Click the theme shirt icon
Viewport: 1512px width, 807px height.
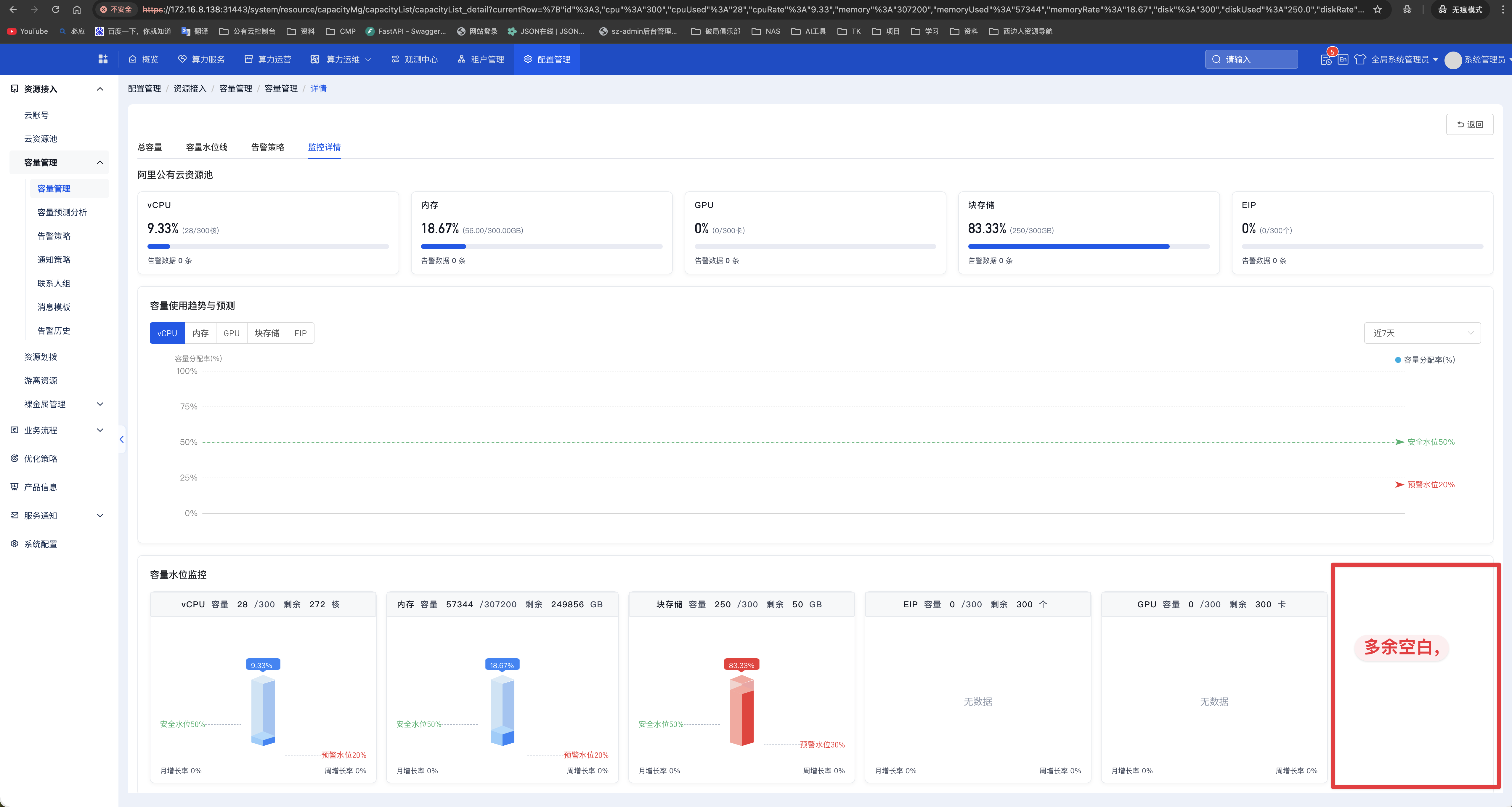point(1359,59)
